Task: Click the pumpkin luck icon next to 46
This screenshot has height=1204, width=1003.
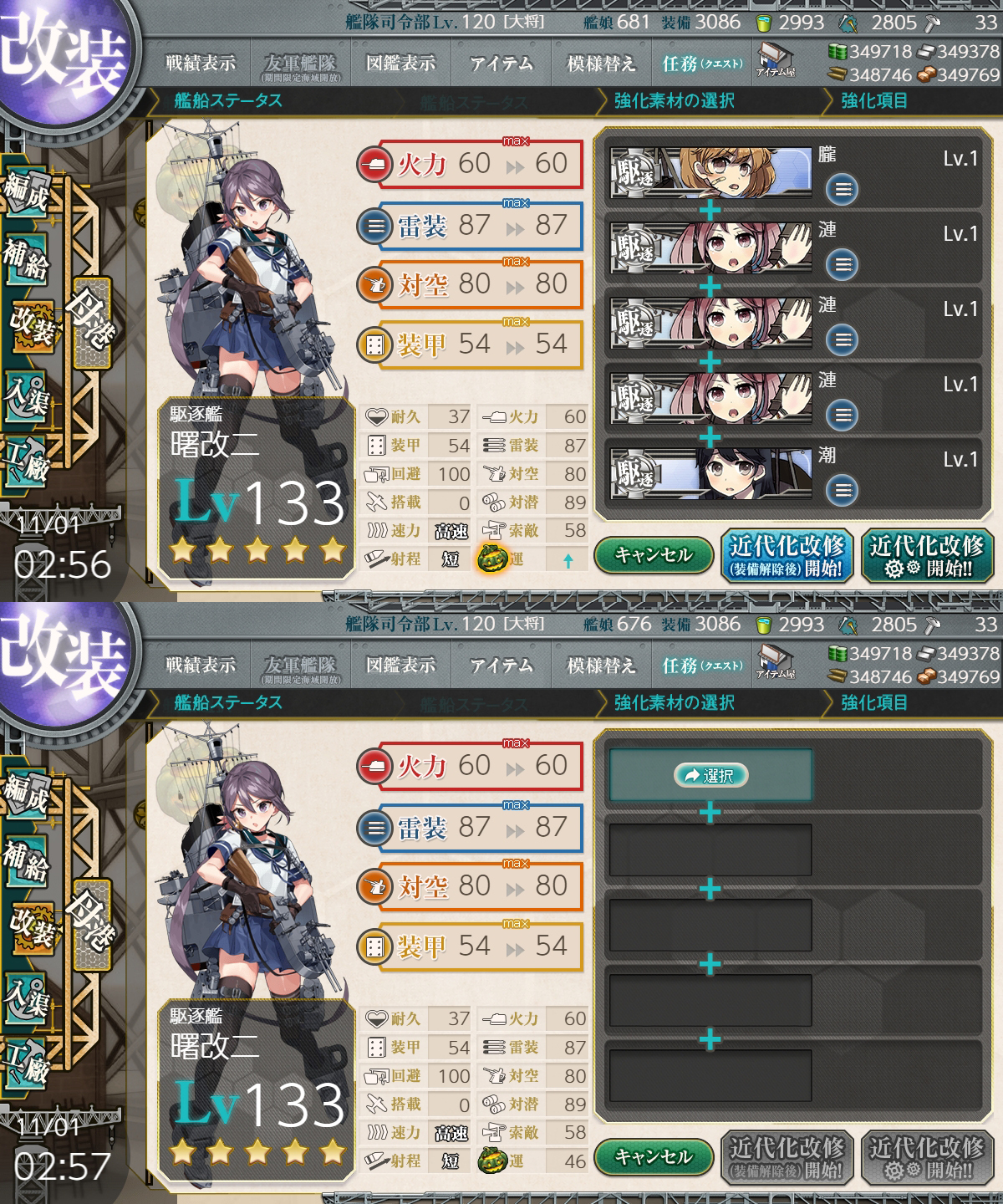Action: coord(492,1161)
